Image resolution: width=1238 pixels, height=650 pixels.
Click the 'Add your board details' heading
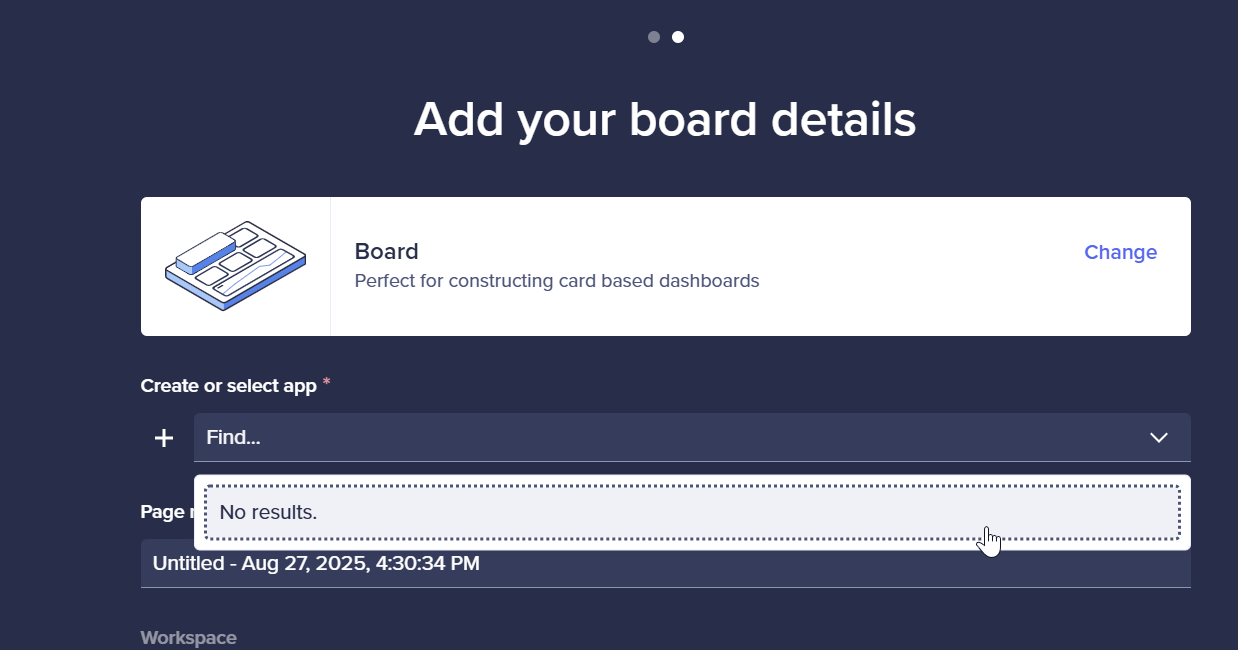point(665,119)
